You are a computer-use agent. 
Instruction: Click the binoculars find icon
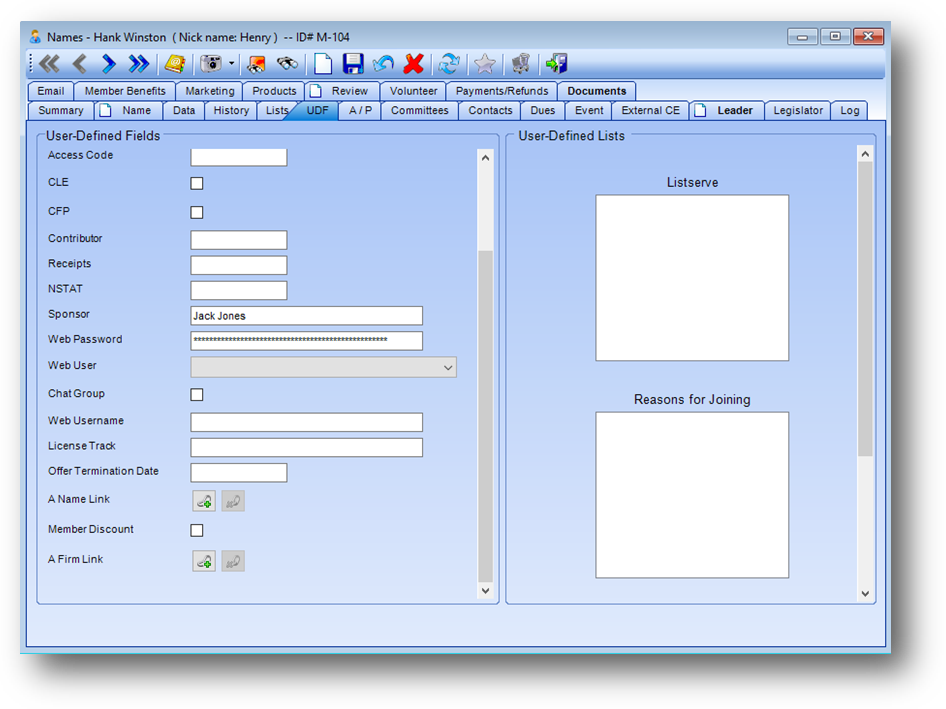click(x=287, y=63)
